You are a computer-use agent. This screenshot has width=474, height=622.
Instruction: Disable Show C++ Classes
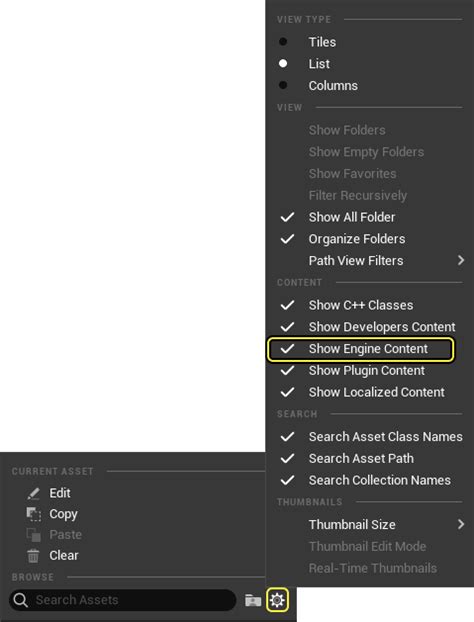[x=360, y=305]
